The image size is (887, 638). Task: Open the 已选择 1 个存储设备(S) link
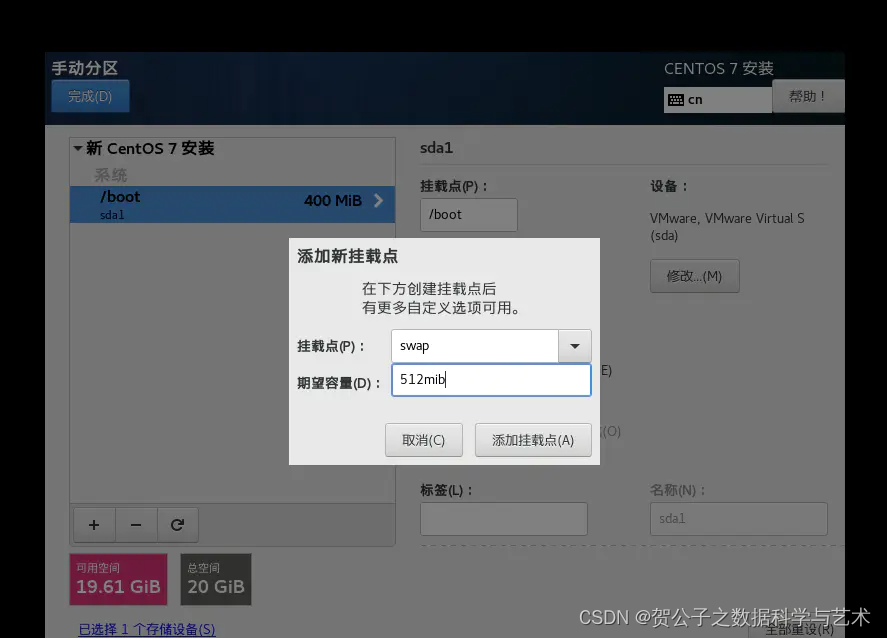[147, 629]
